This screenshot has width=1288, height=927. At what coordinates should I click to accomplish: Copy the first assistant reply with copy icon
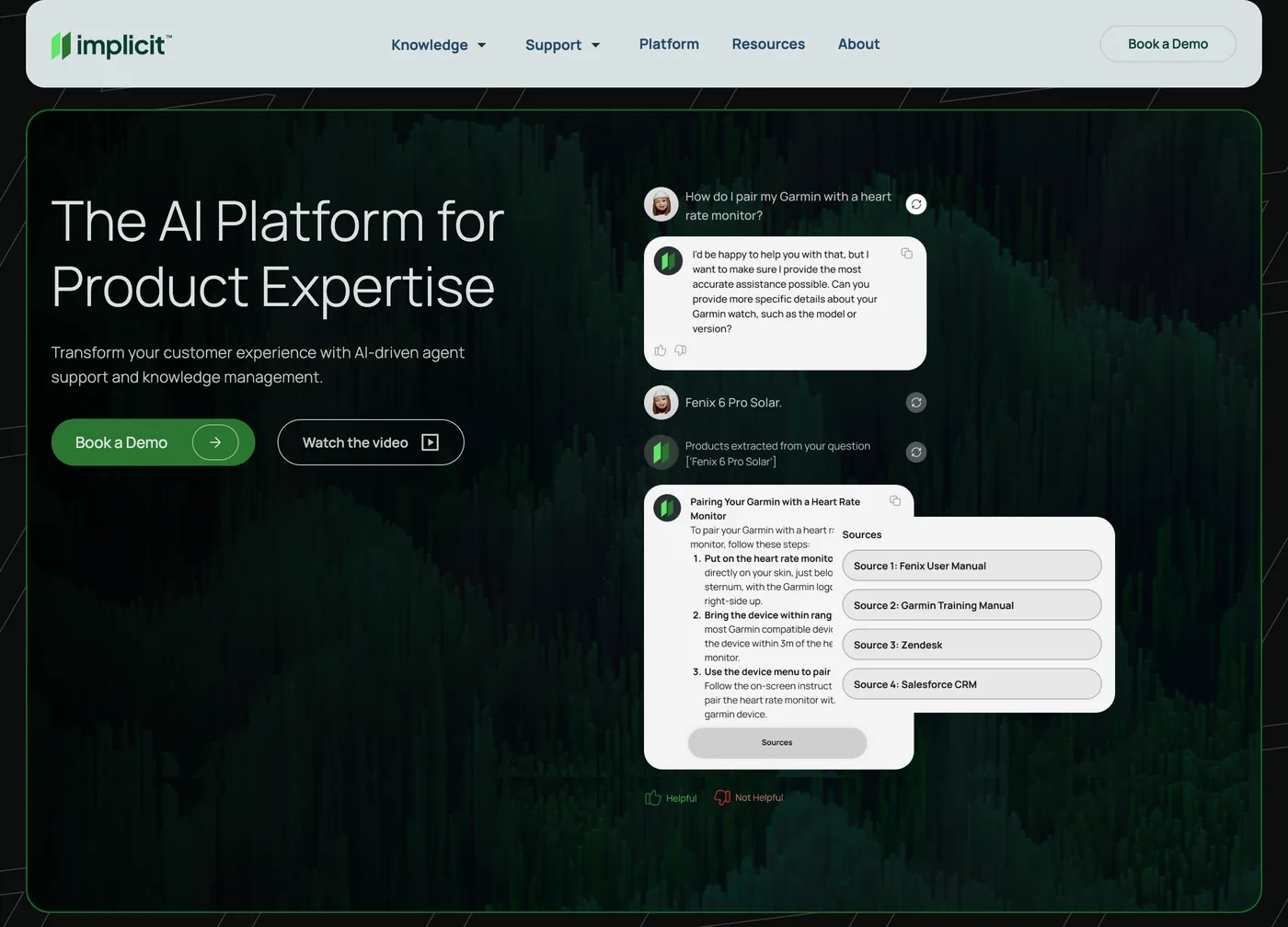(906, 253)
